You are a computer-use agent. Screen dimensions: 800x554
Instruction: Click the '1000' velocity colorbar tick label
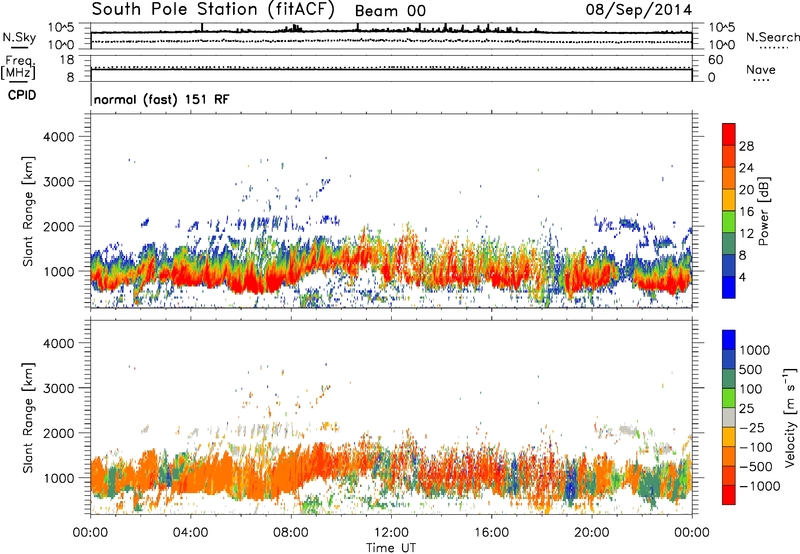click(x=754, y=350)
